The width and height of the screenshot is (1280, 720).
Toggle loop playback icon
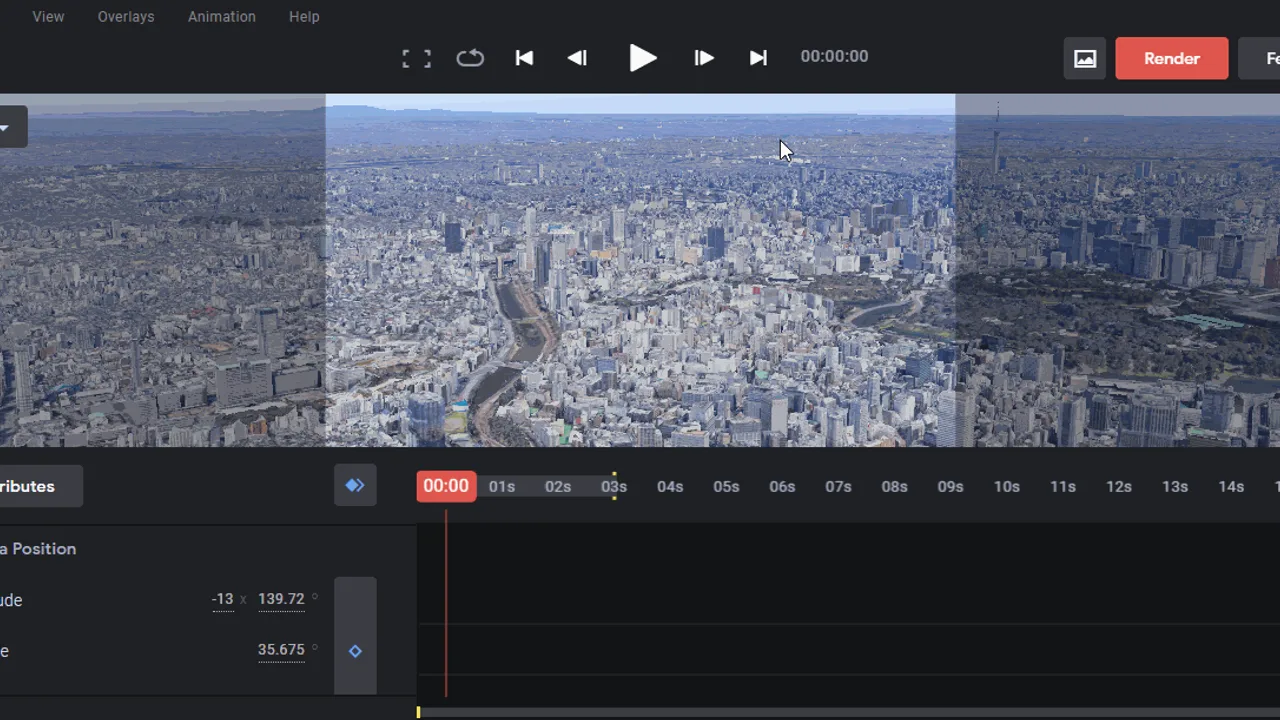pyautogui.click(x=470, y=58)
